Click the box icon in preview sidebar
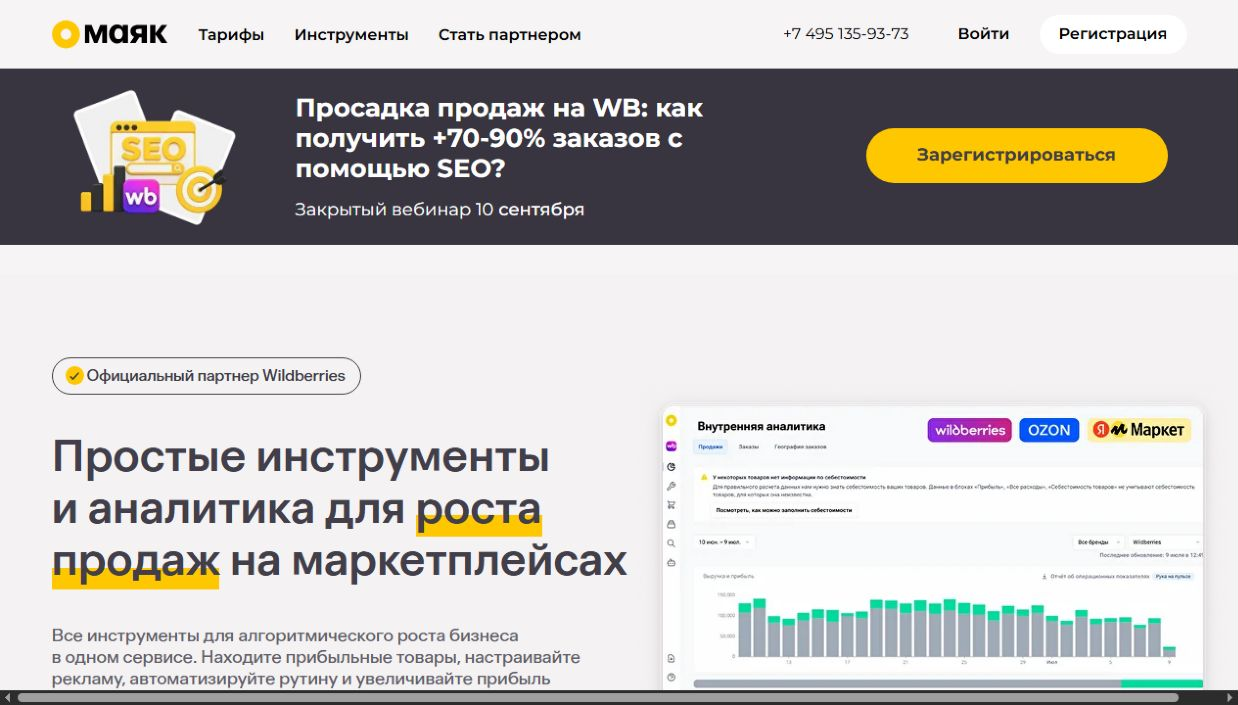Image resolution: width=1238 pixels, height=705 pixels. [672, 524]
